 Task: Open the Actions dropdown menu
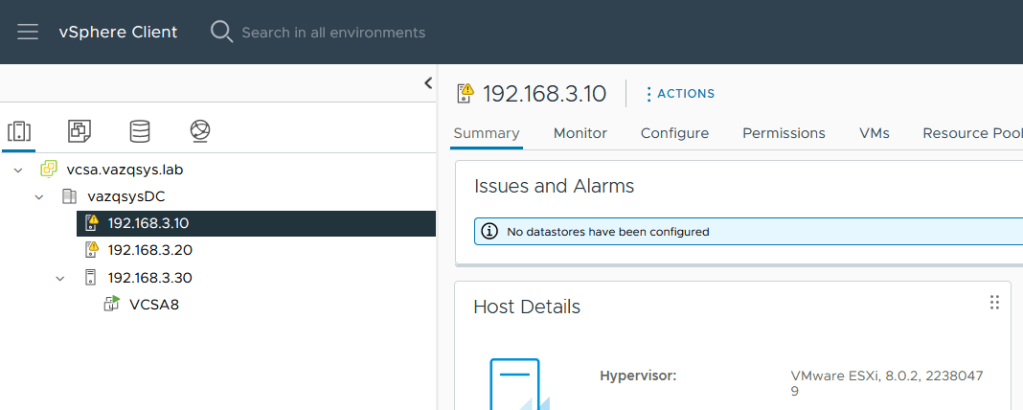point(680,94)
